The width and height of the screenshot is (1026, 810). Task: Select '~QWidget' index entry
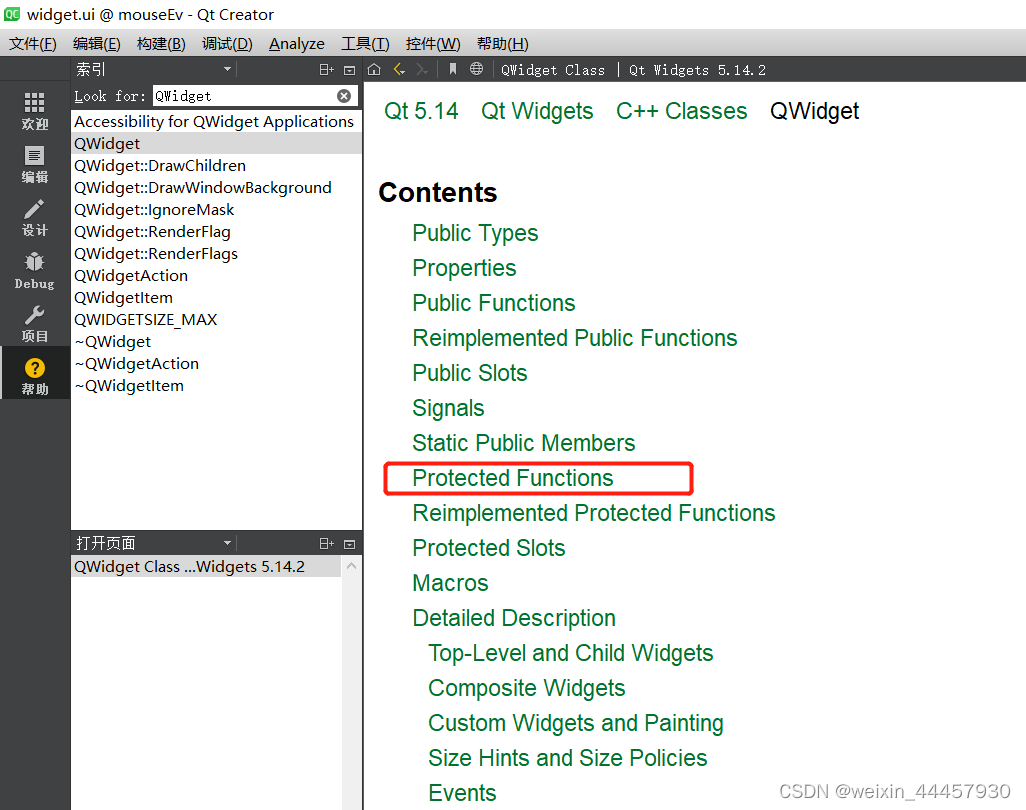(x=216, y=342)
